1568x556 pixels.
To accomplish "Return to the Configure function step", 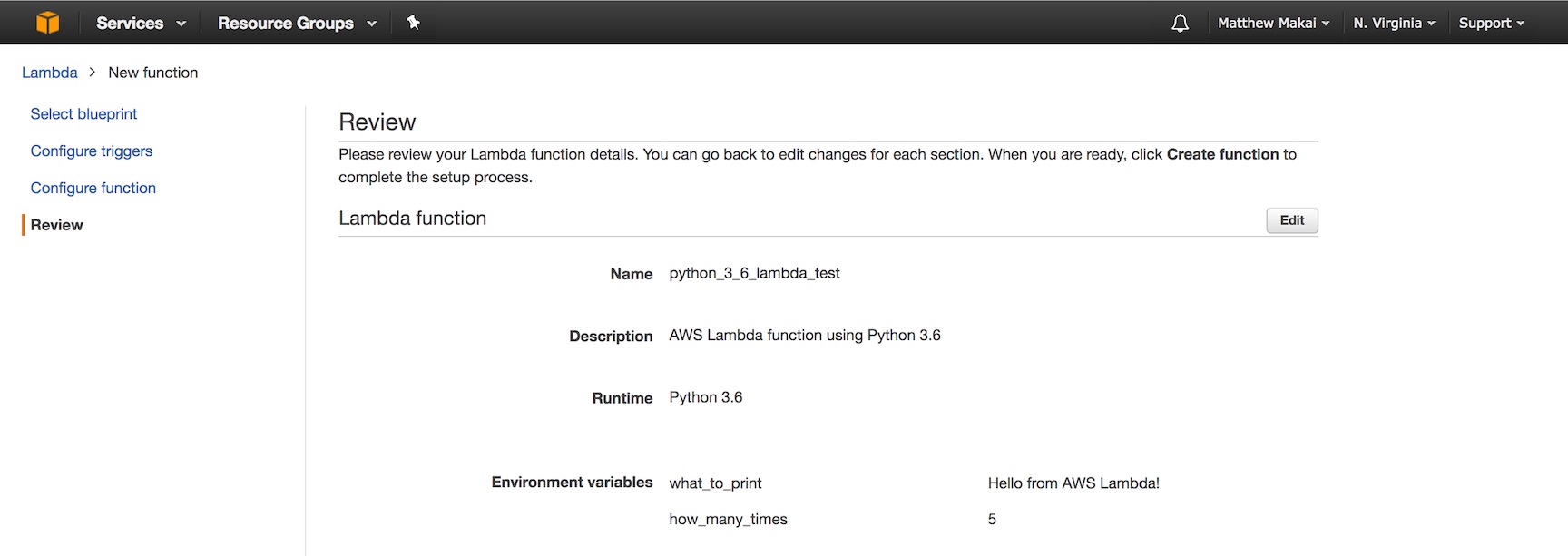I will pos(93,189).
